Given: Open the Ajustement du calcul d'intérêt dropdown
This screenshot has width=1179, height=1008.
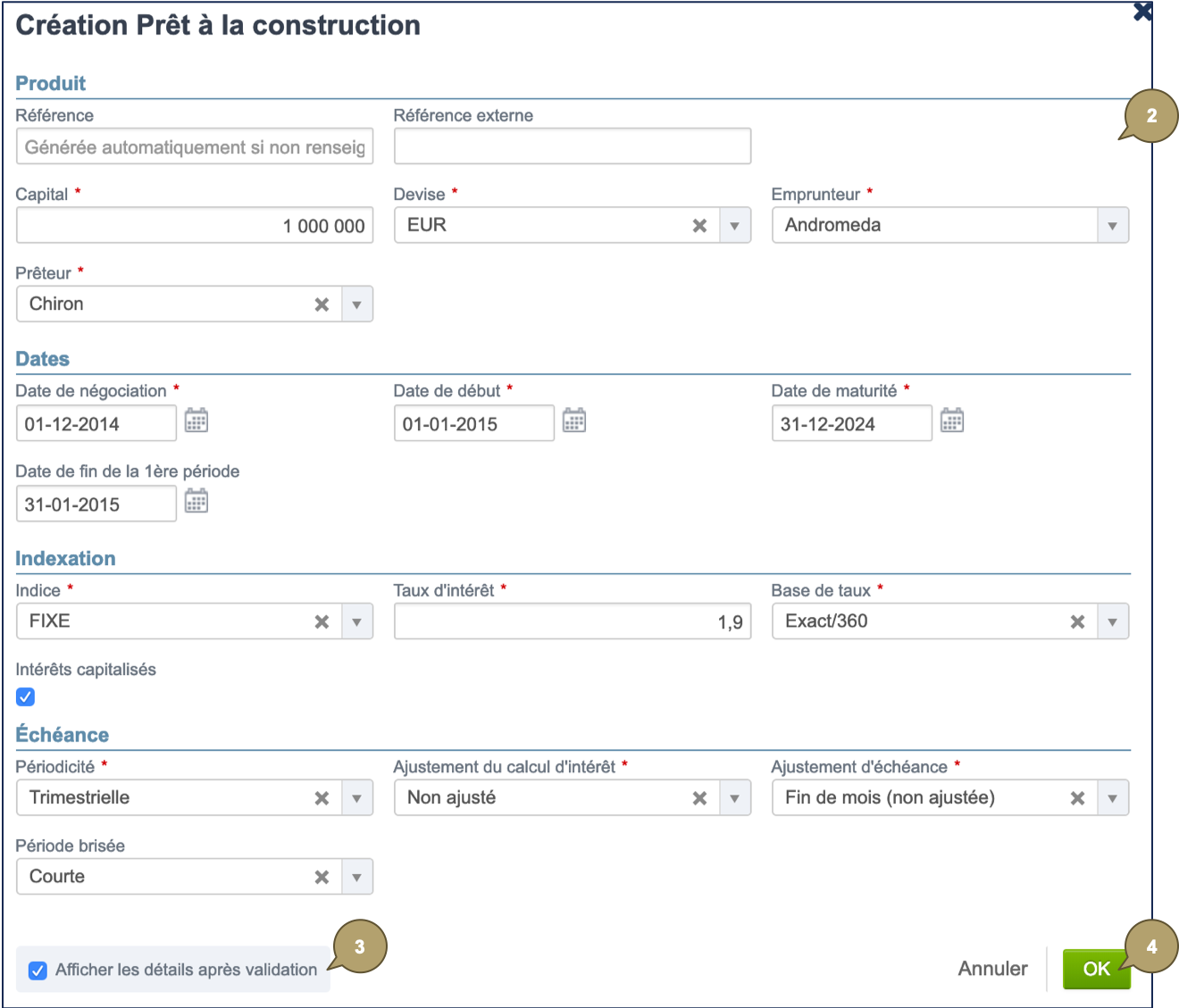Looking at the screenshot, I should tap(734, 797).
